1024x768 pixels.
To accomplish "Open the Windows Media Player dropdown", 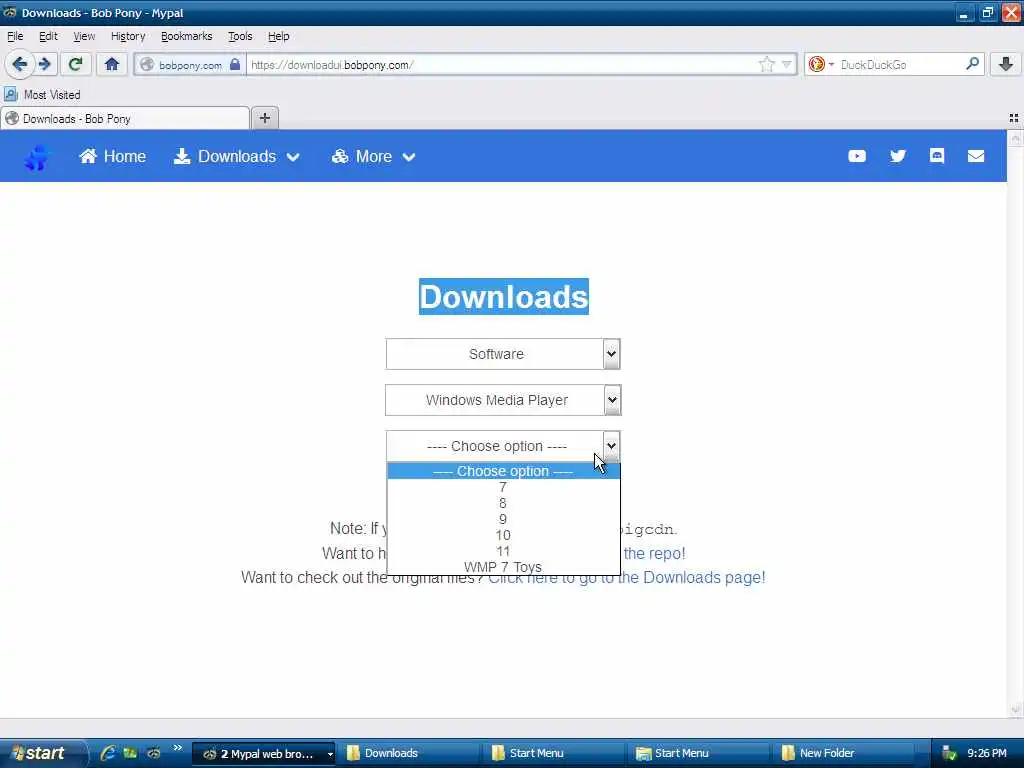I will [503, 400].
